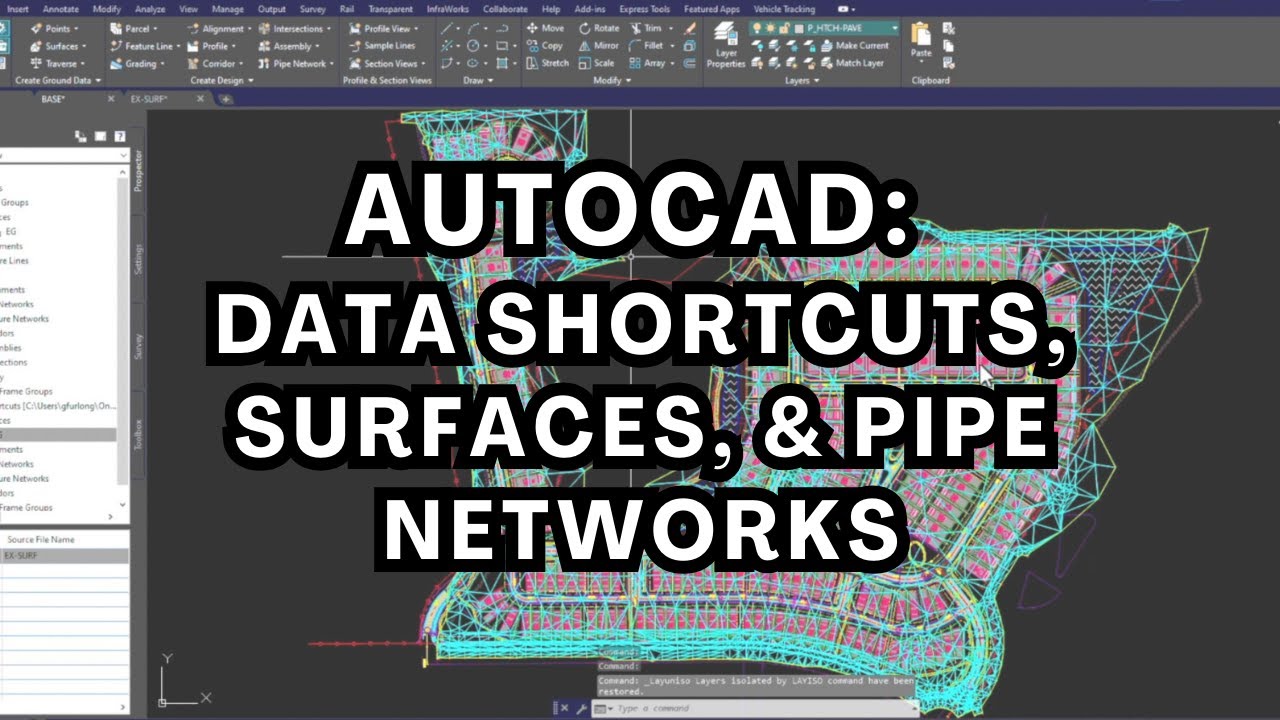Open the Traverse tool
Image resolution: width=1280 pixels, height=720 pixels.
58,63
